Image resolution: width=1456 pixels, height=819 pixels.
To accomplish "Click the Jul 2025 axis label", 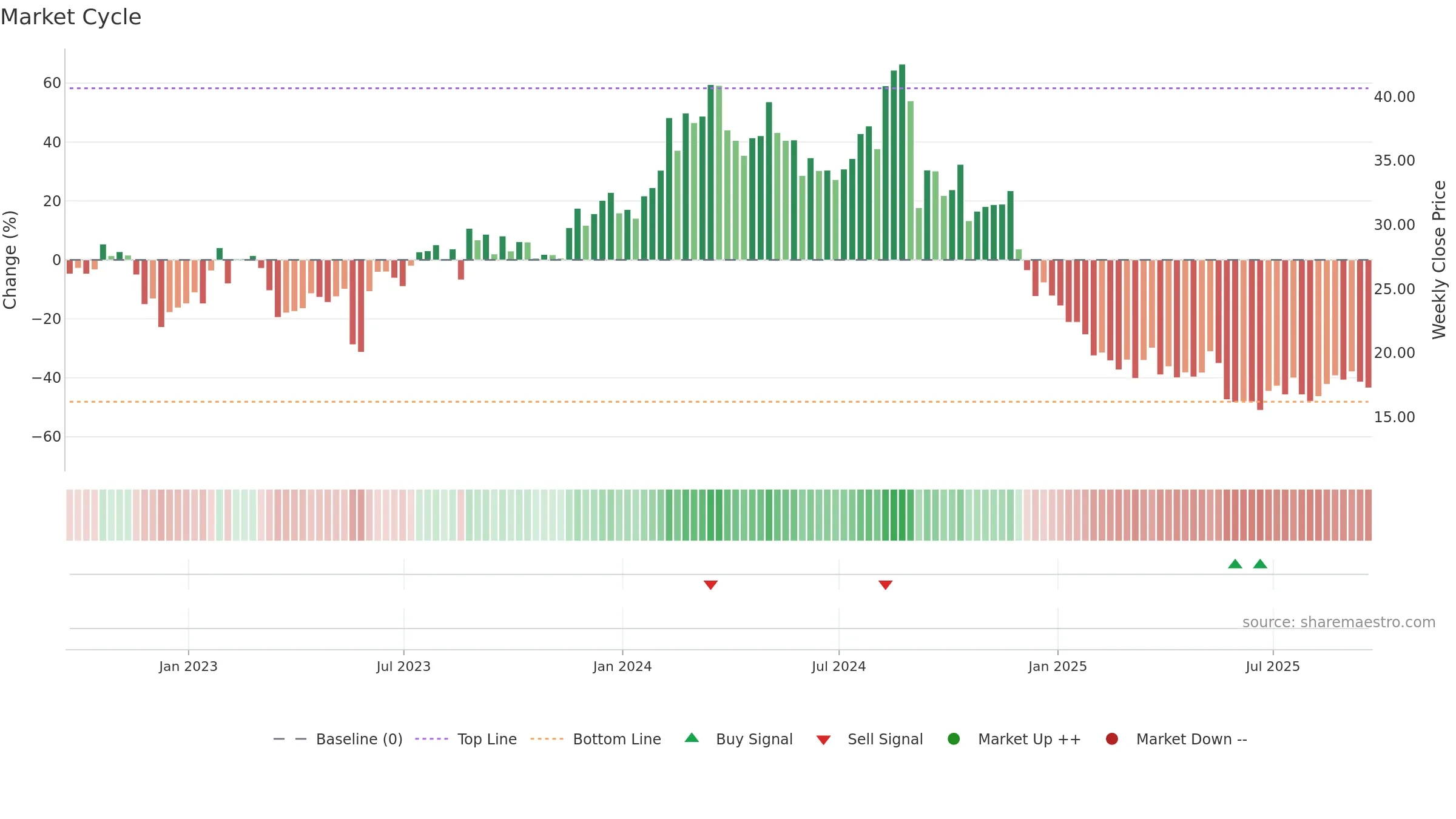I will point(1273,666).
